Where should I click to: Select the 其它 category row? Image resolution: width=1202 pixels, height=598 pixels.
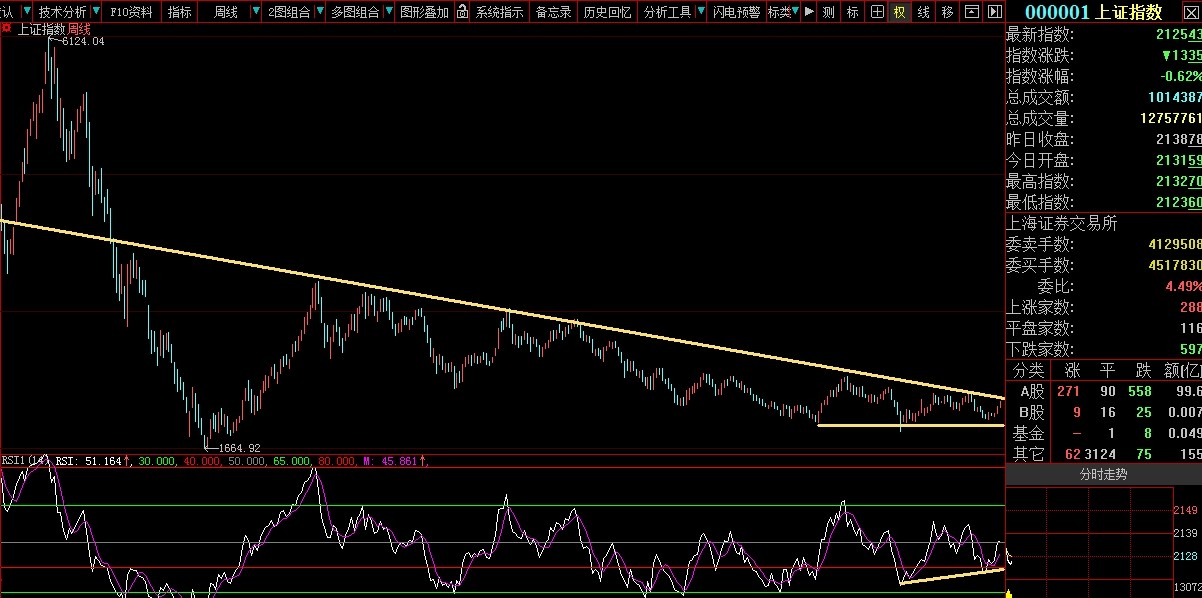point(1103,454)
